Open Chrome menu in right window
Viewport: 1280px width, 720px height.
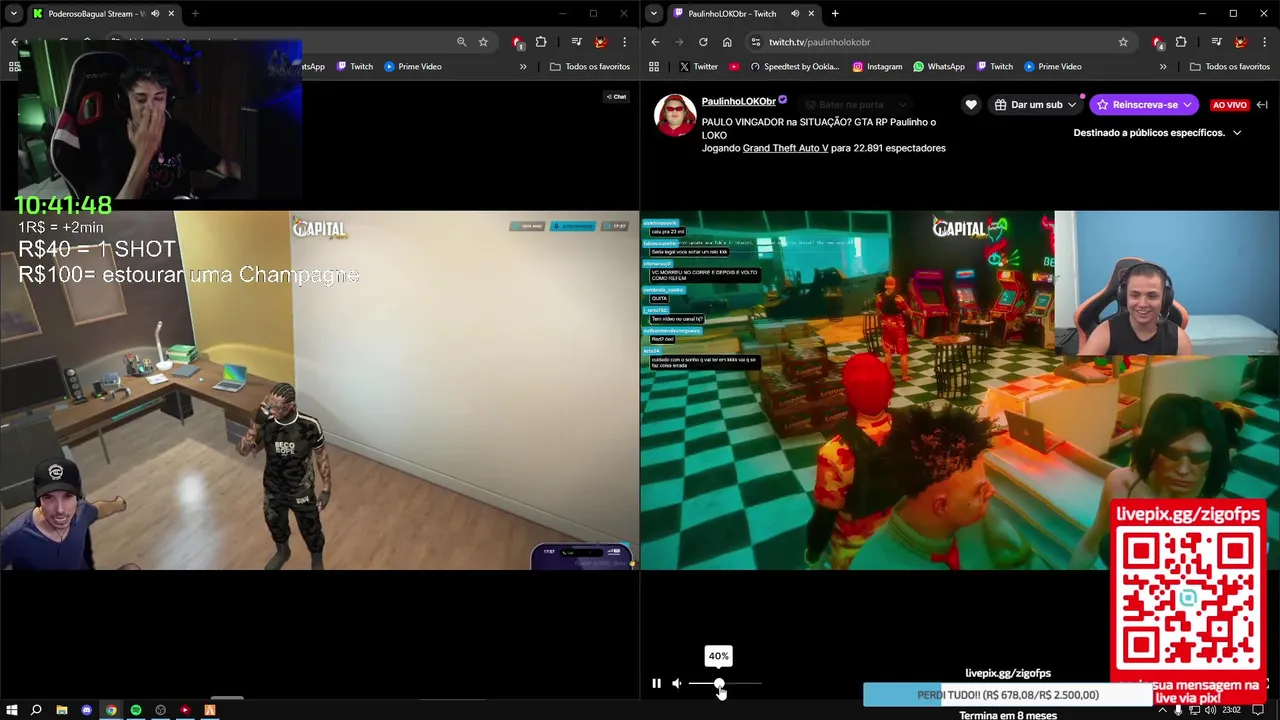[1264, 42]
